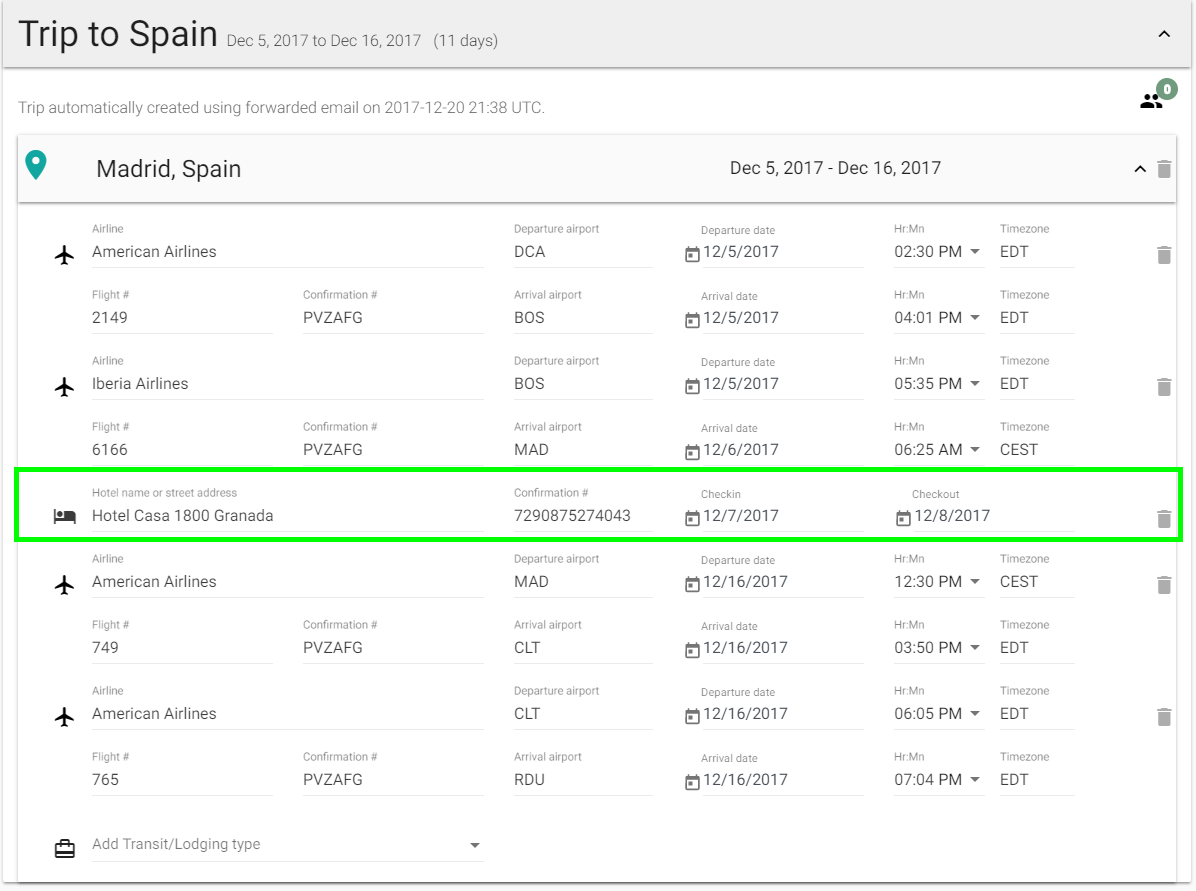Click the briefcase icon by Add Transit/Lodging
The image size is (1196, 891).
[65, 848]
